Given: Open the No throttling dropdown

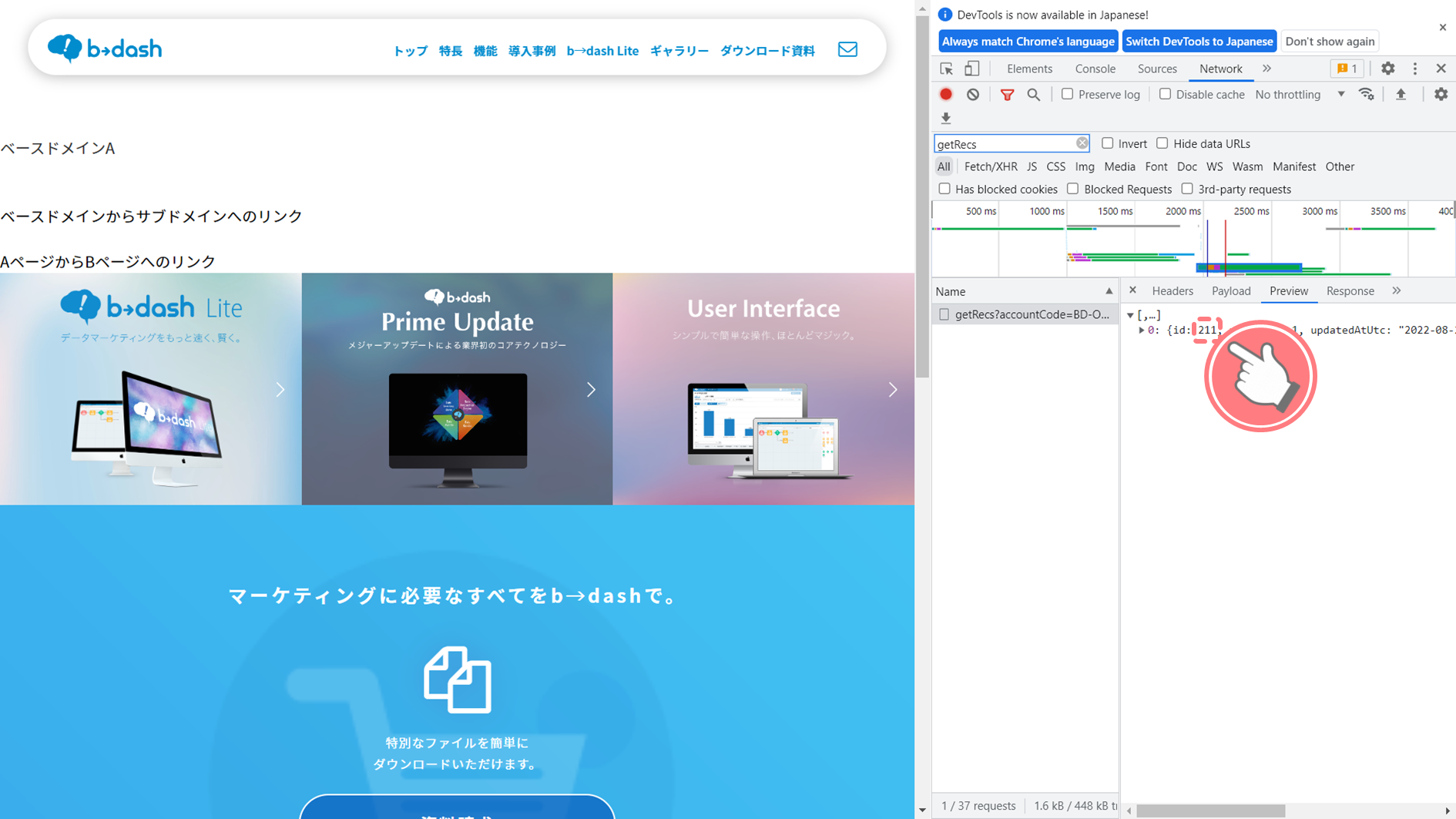Looking at the screenshot, I should point(1300,94).
